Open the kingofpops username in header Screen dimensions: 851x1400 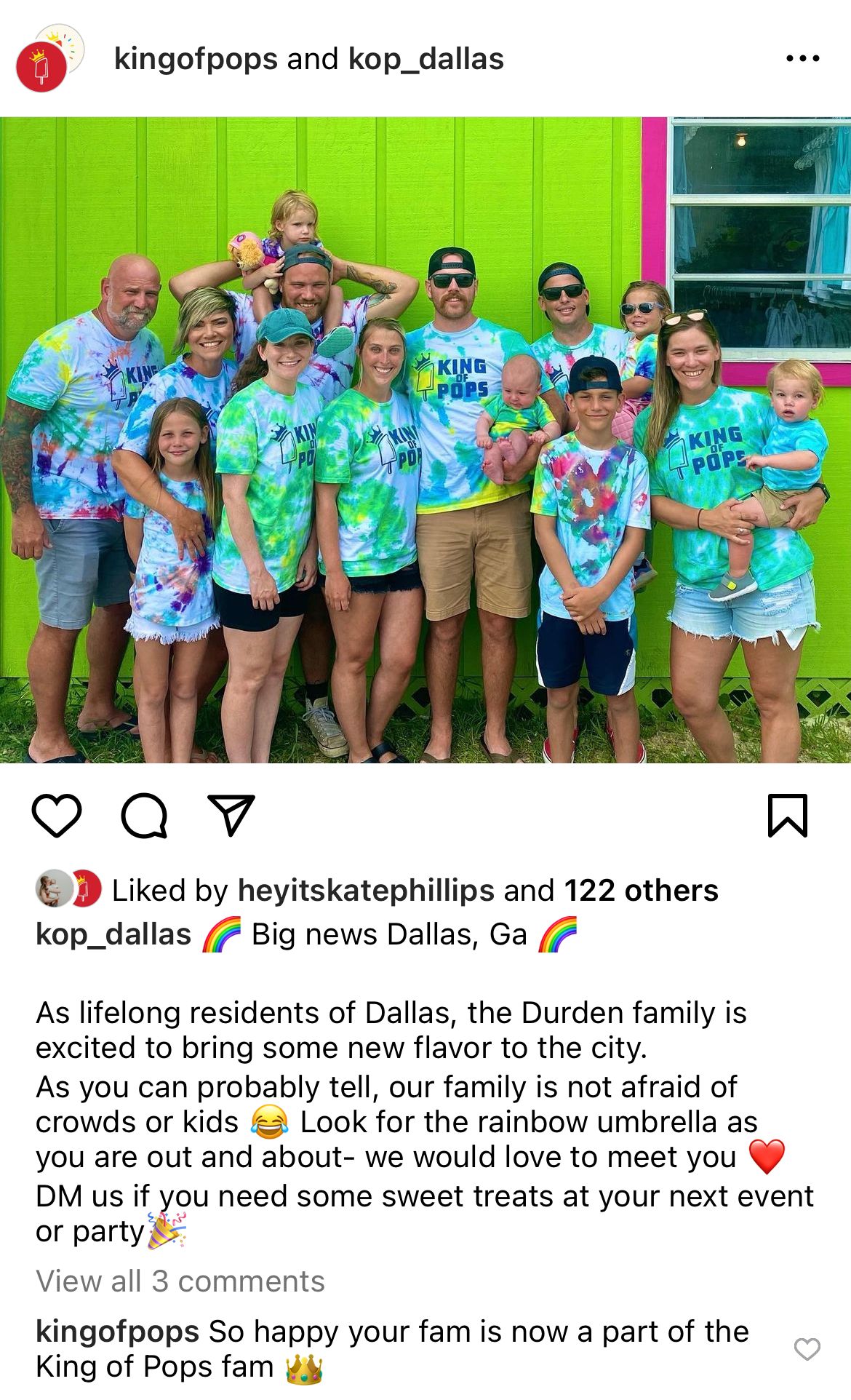pyautogui.click(x=196, y=59)
